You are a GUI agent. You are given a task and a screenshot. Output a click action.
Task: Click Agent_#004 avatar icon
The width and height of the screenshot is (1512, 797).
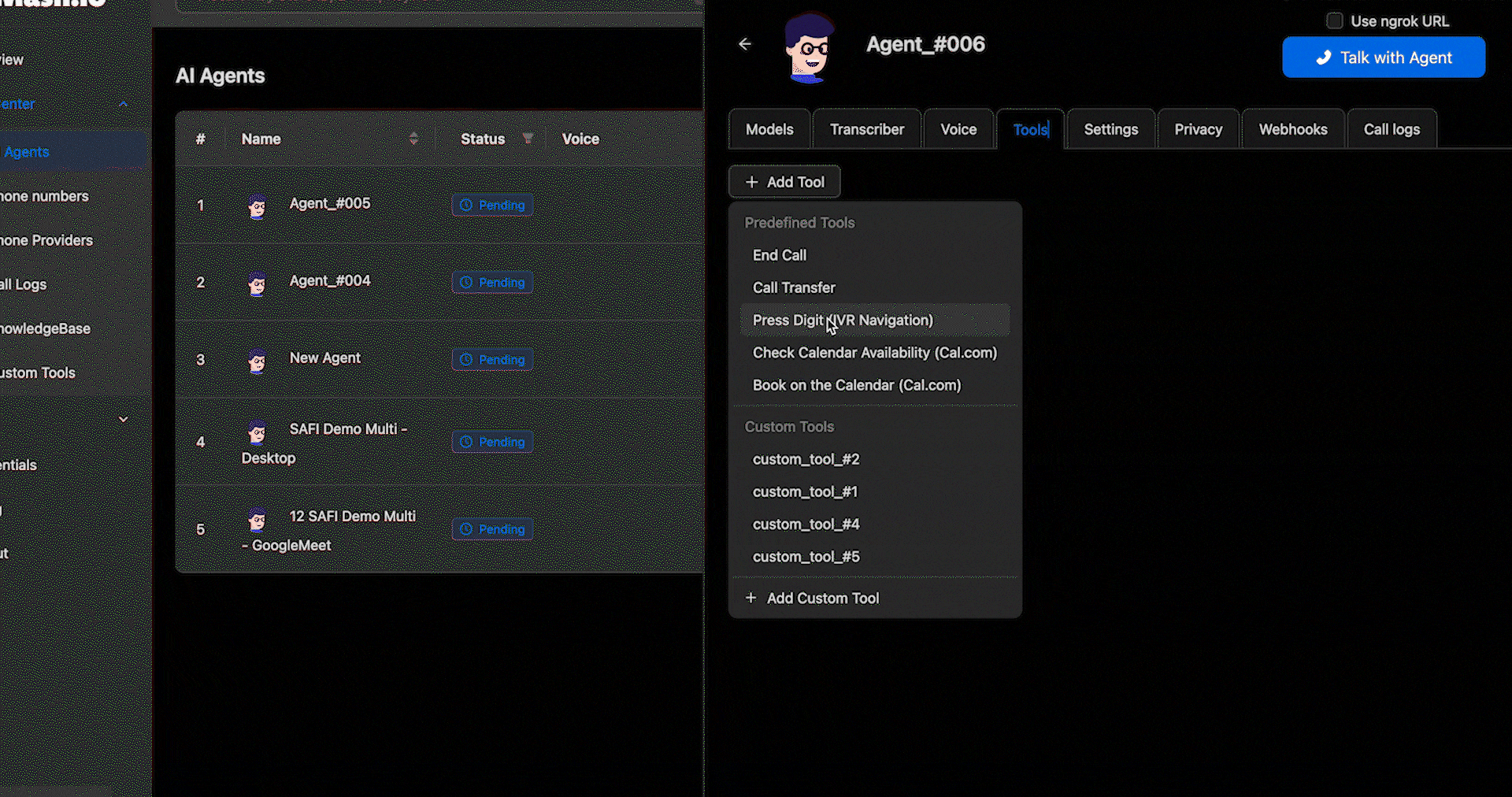(257, 284)
